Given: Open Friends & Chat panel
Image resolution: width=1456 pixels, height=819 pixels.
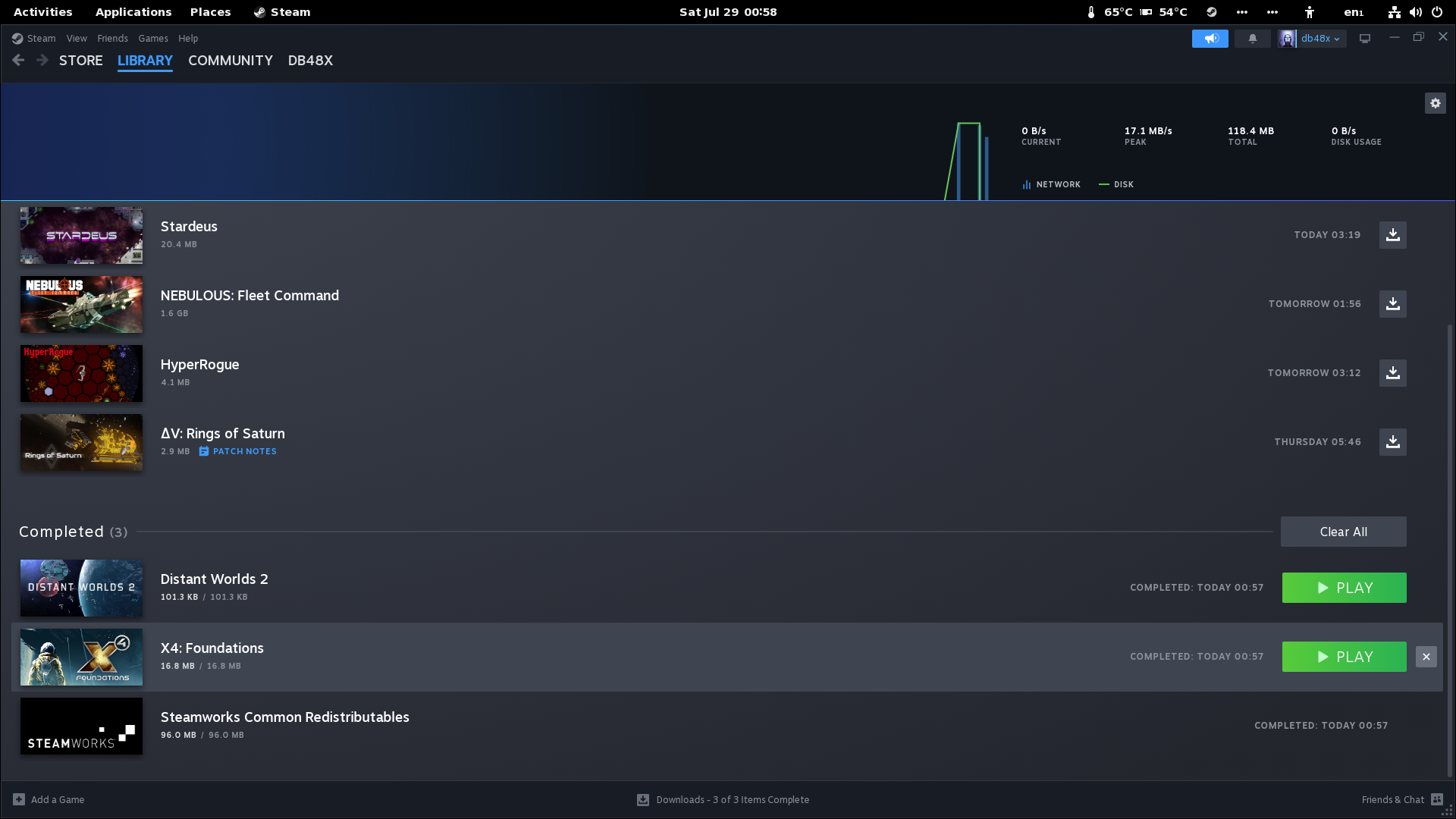Looking at the screenshot, I should [x=1392, y=799].
